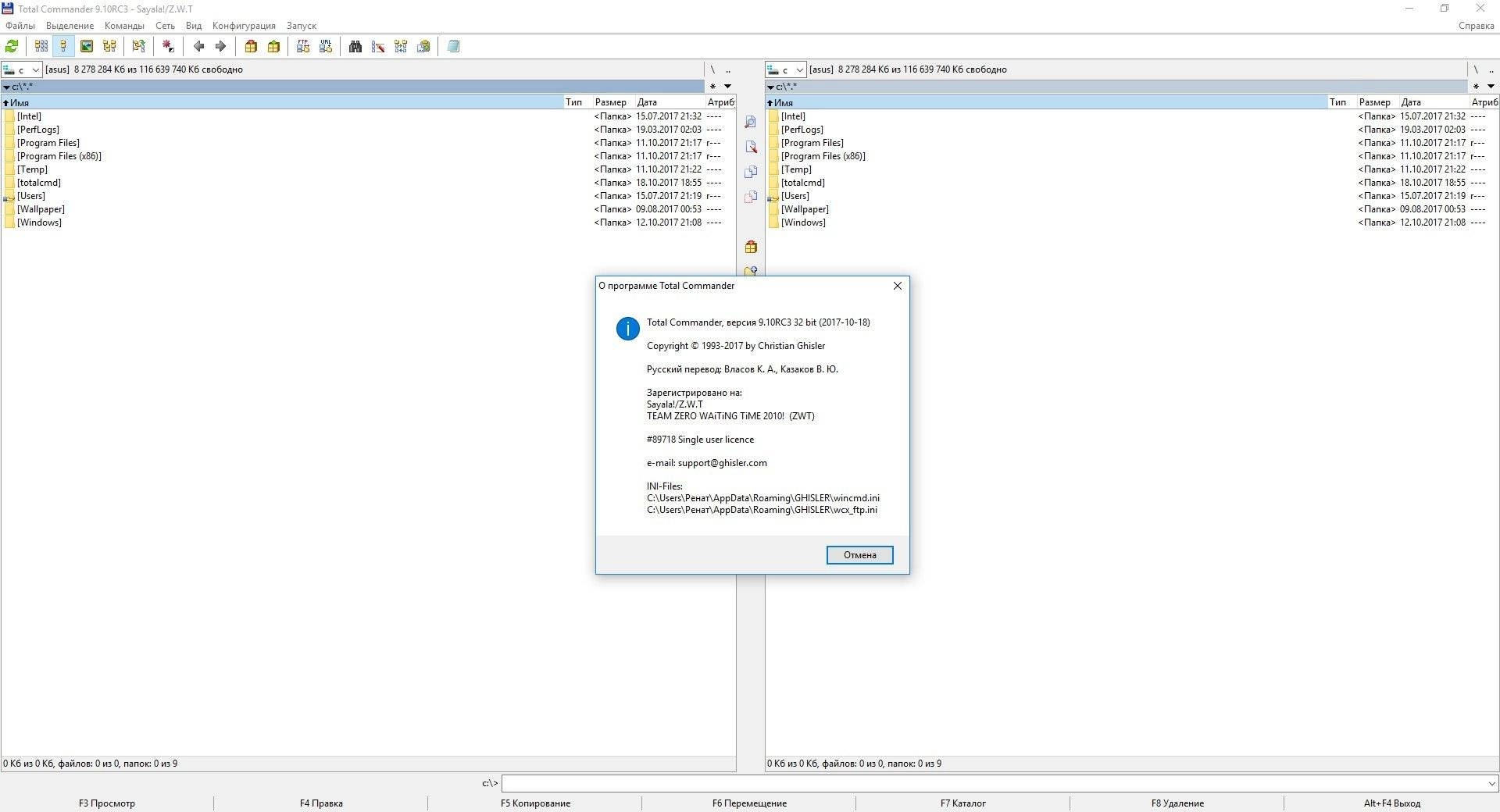The image size is (1500, 812).
Task: Open left panel drive selector
Action: click(22, 69)
